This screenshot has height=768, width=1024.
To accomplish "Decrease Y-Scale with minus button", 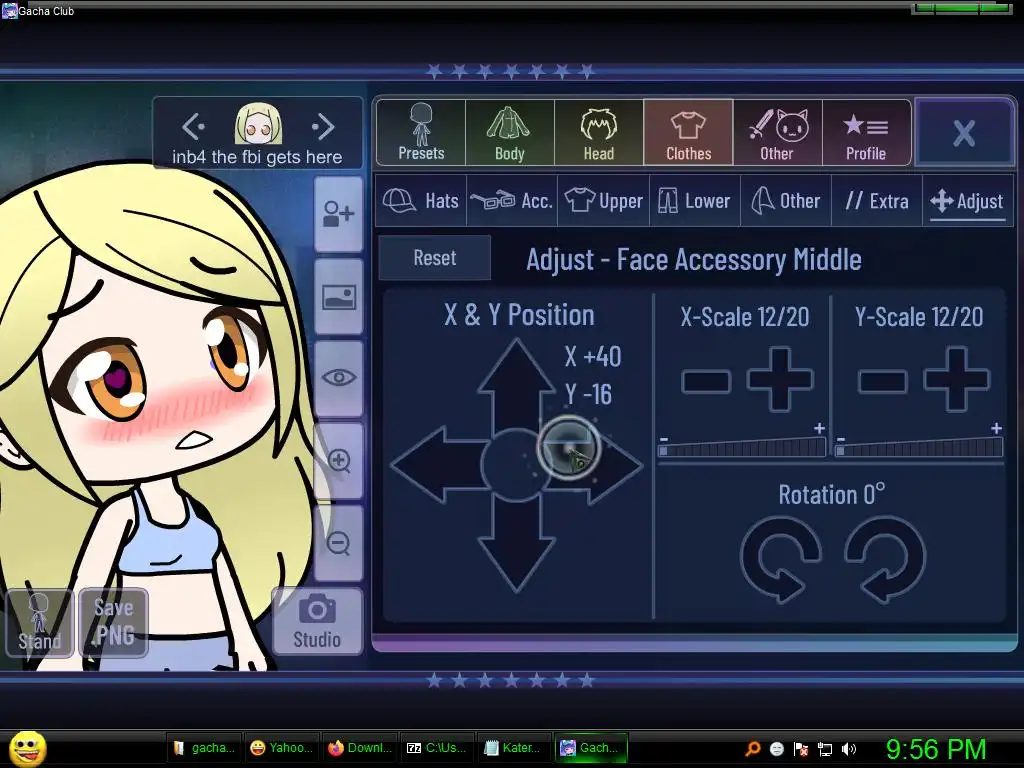I will tap(882, 381).
